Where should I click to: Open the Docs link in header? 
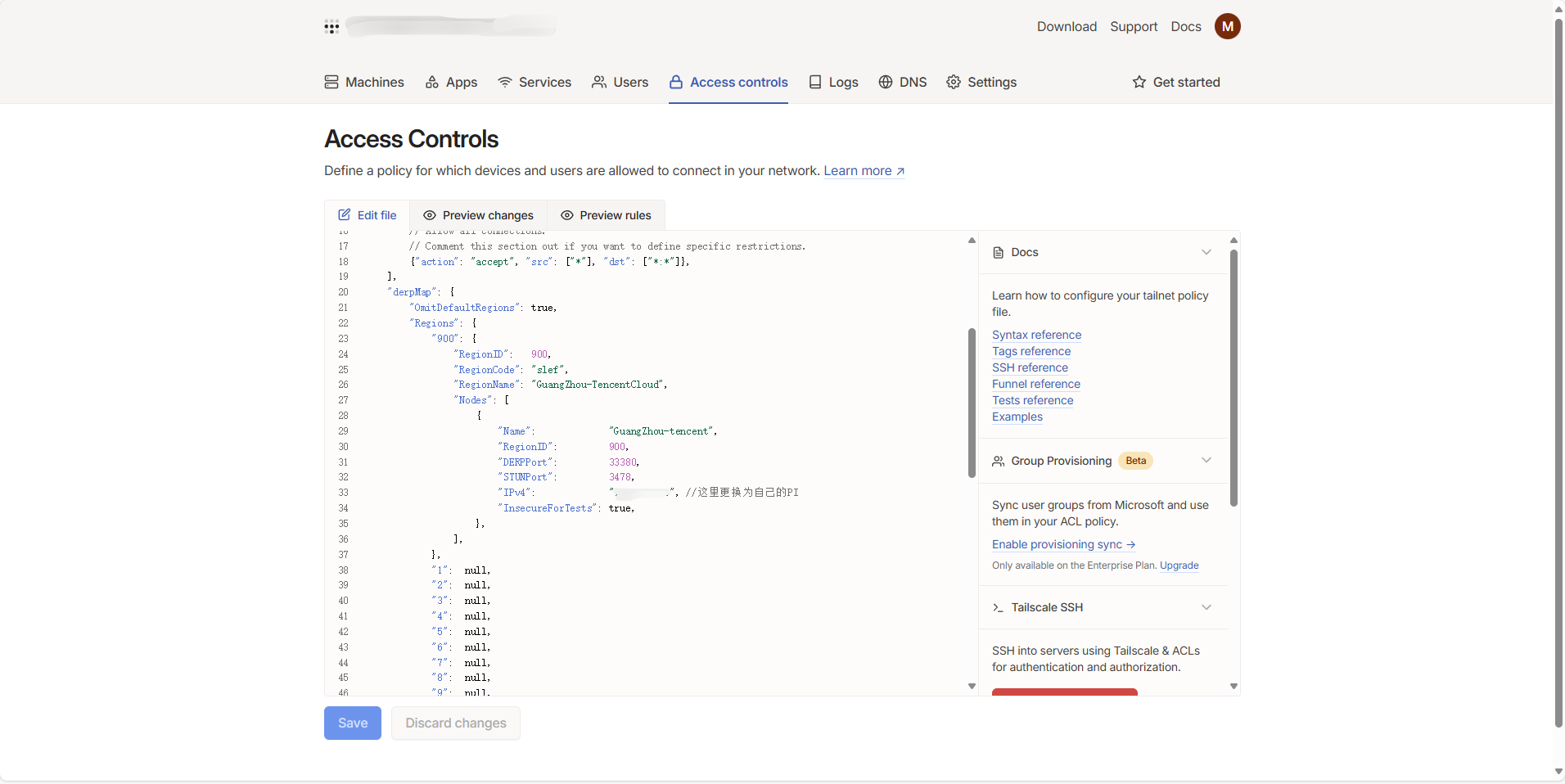[1186, 26]
